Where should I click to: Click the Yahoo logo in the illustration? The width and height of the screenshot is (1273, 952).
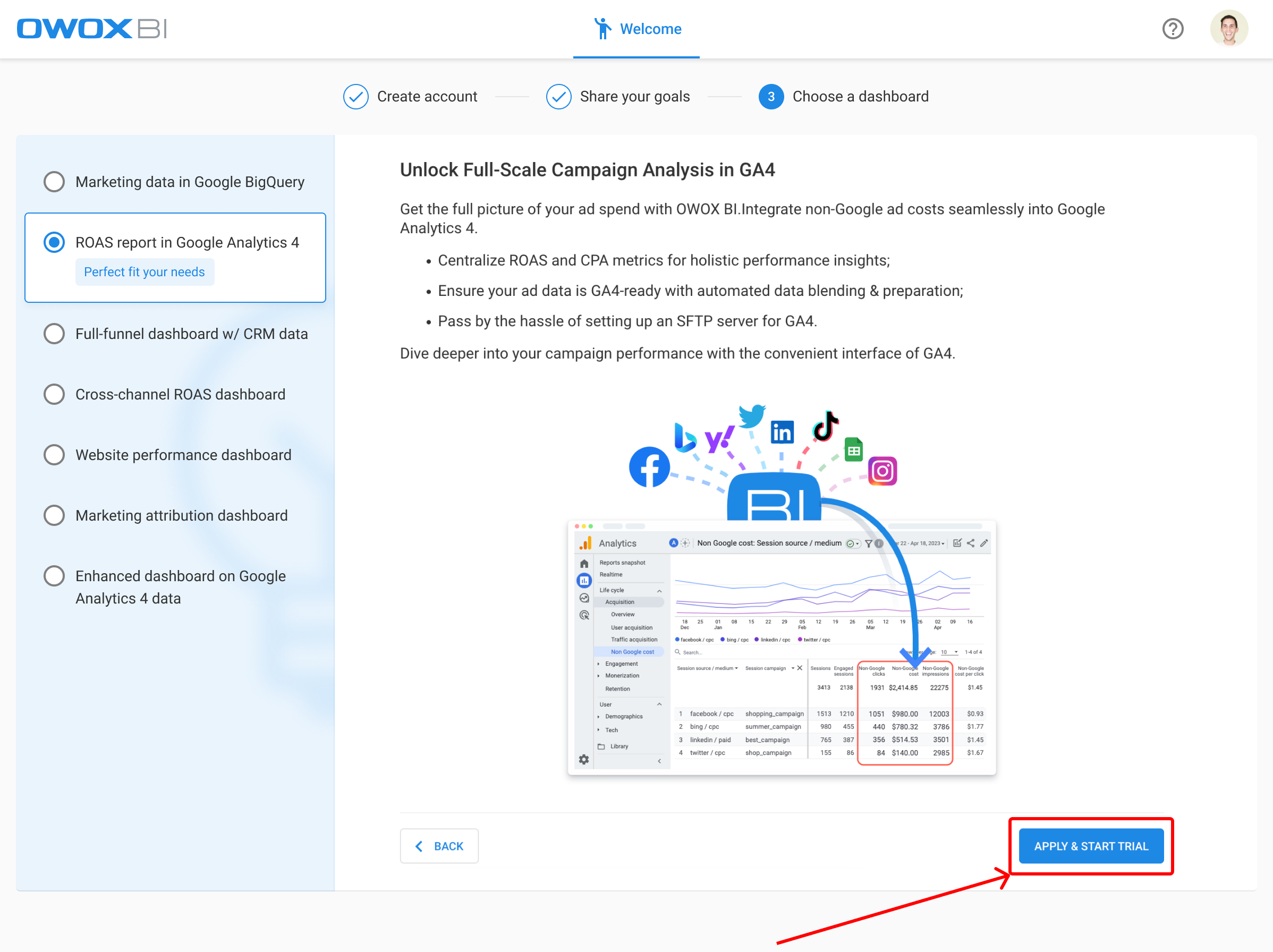(719, 440)
